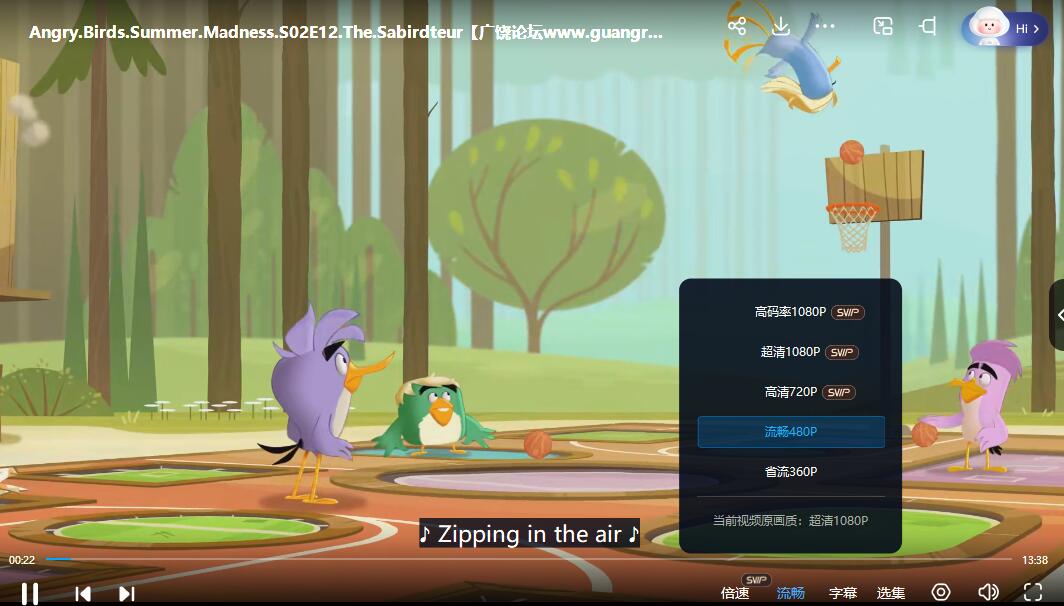Image resolution: width=1064 pixels, height=606 pixels.
Task: Pause the video playback
Action: point(29,593)
